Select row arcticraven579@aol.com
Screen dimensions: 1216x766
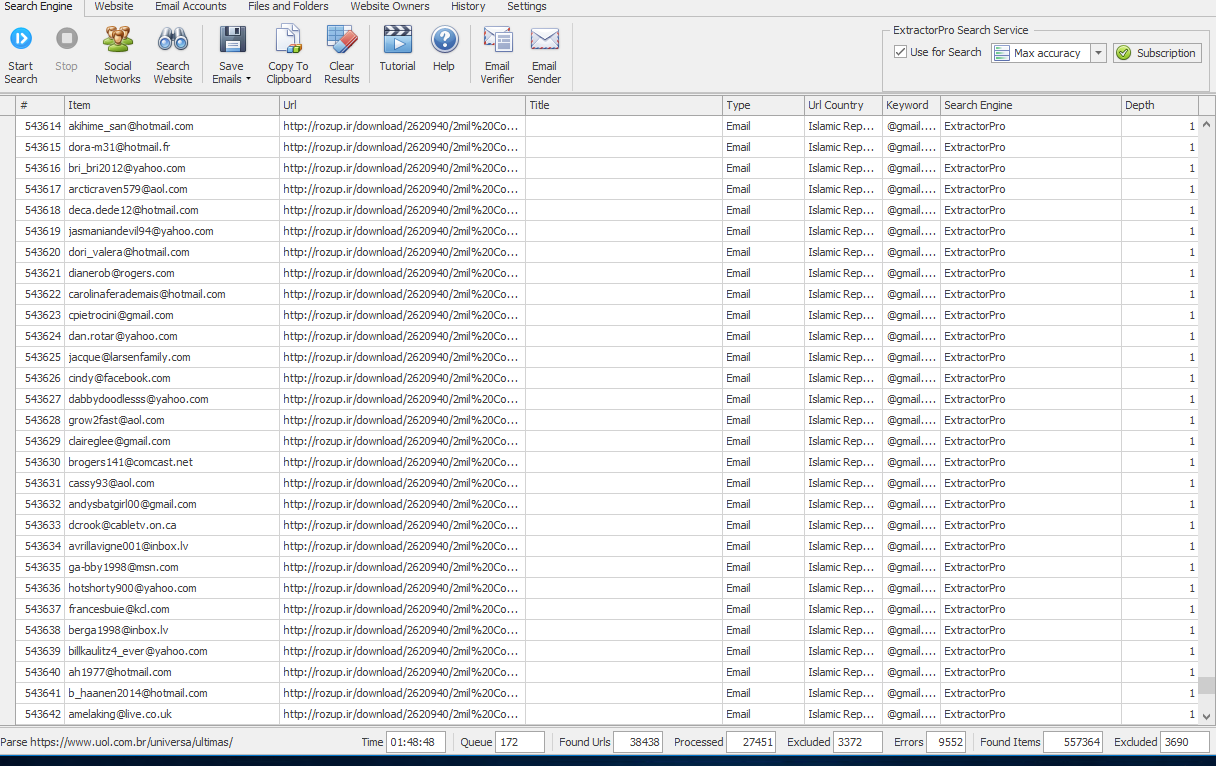(608, 189)
